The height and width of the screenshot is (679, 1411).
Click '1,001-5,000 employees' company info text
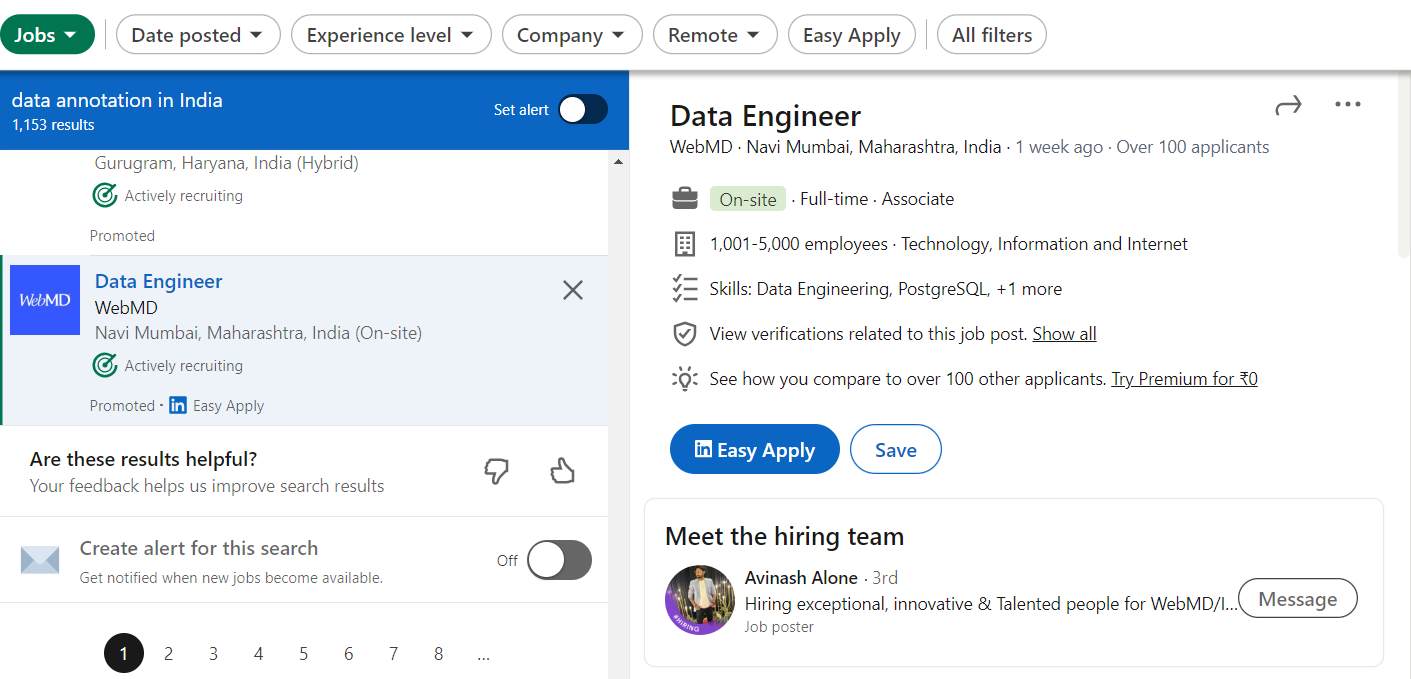click(x=799, y=244)
